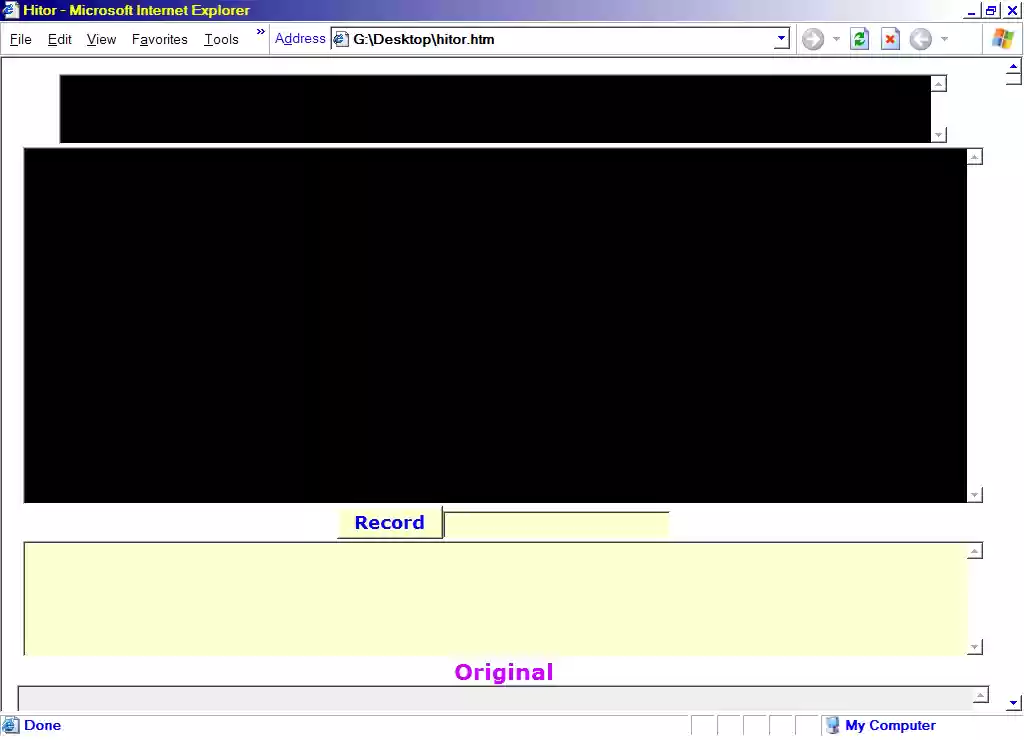Click the Windows logo icon in the toolbar
This screenshot has width=1024, height=740.
click(x=1002, y=39)
